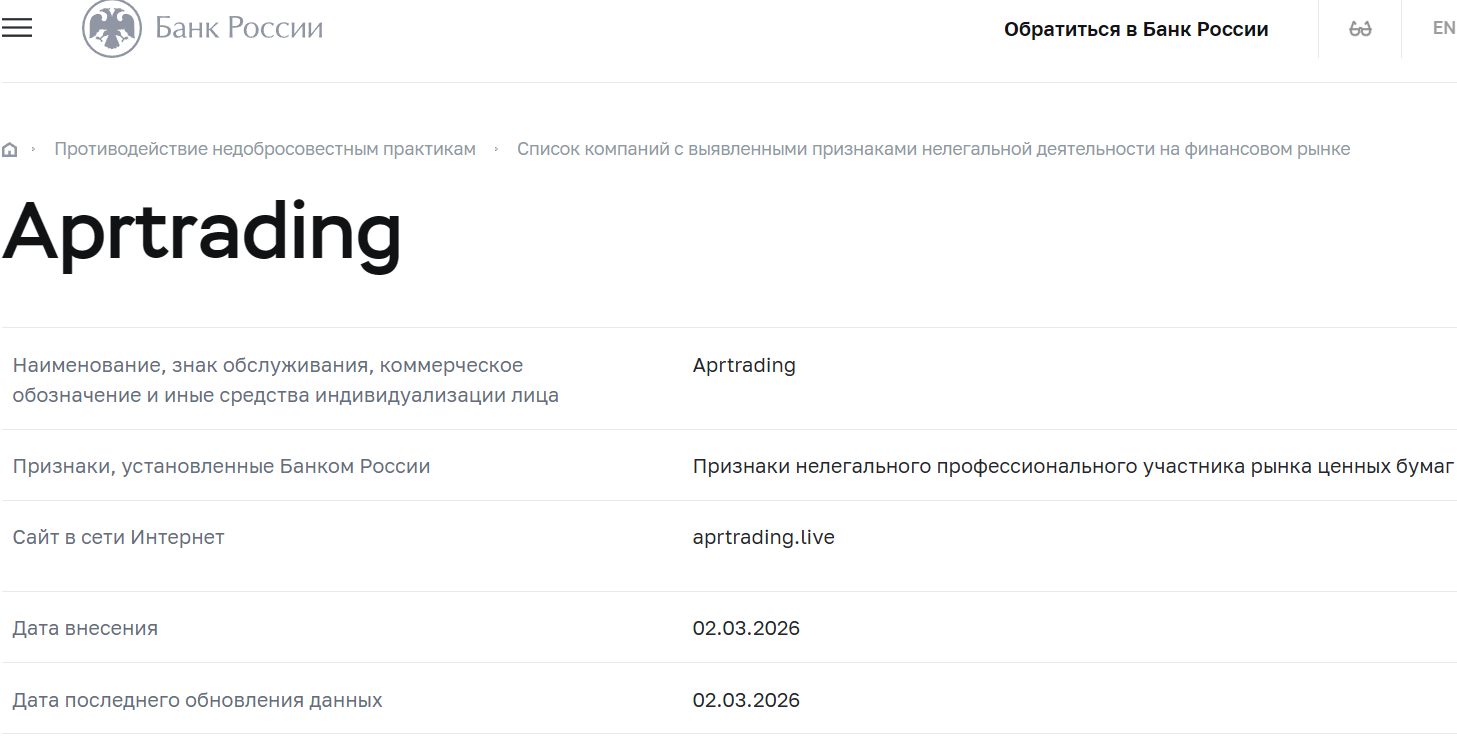
Task: Open the Обратиться в Банк России contact link
Action: [x=1135, y=29]
